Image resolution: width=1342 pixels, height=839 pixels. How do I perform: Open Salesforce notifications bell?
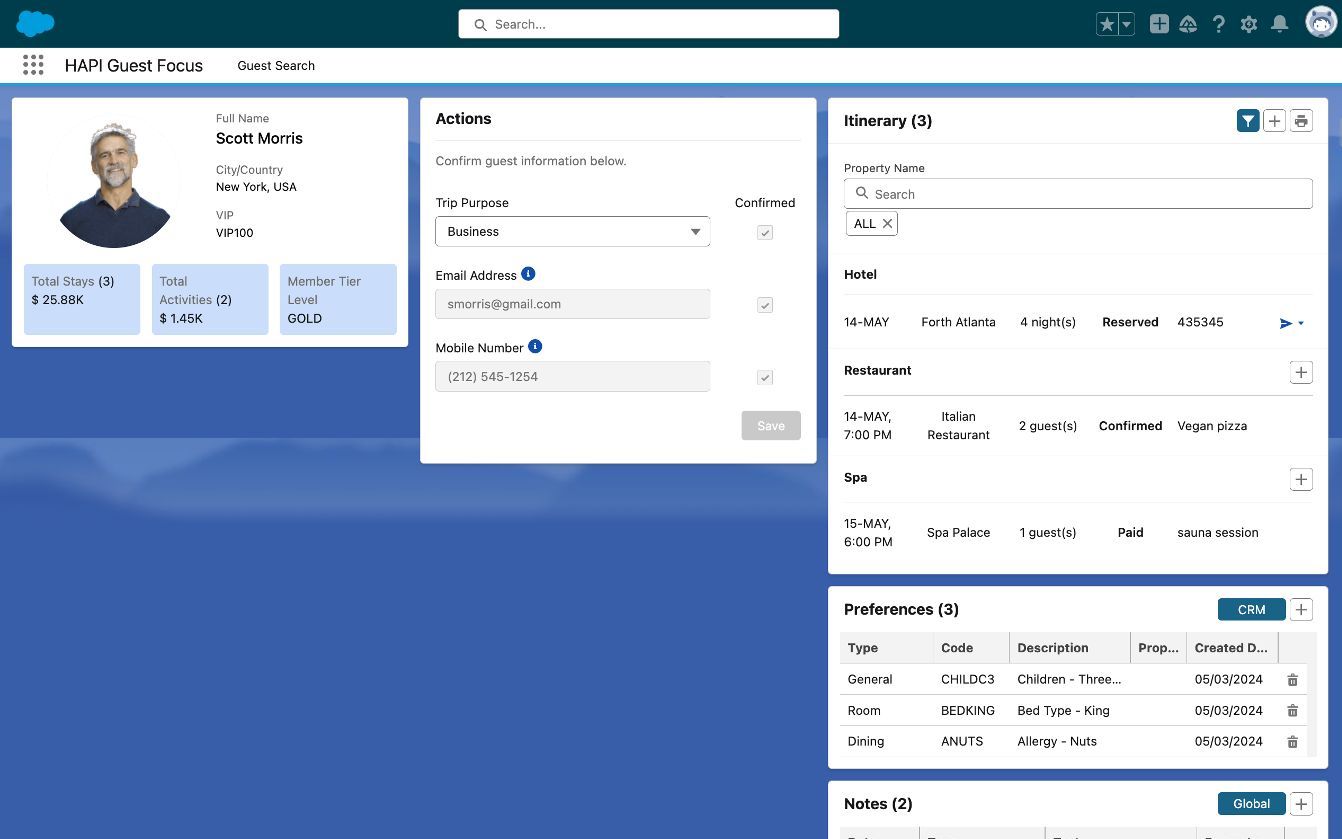pos(1279,24)
